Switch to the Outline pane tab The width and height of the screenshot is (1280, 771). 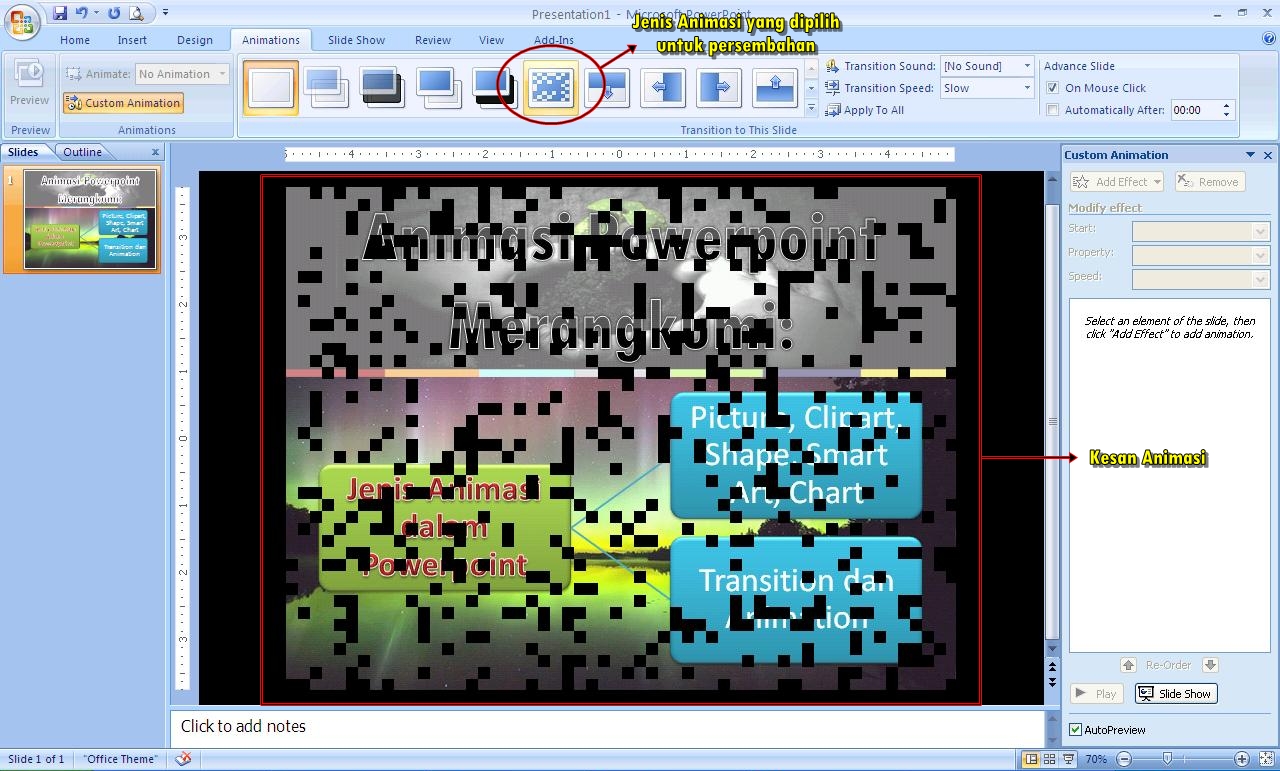(x=82, y=152)
